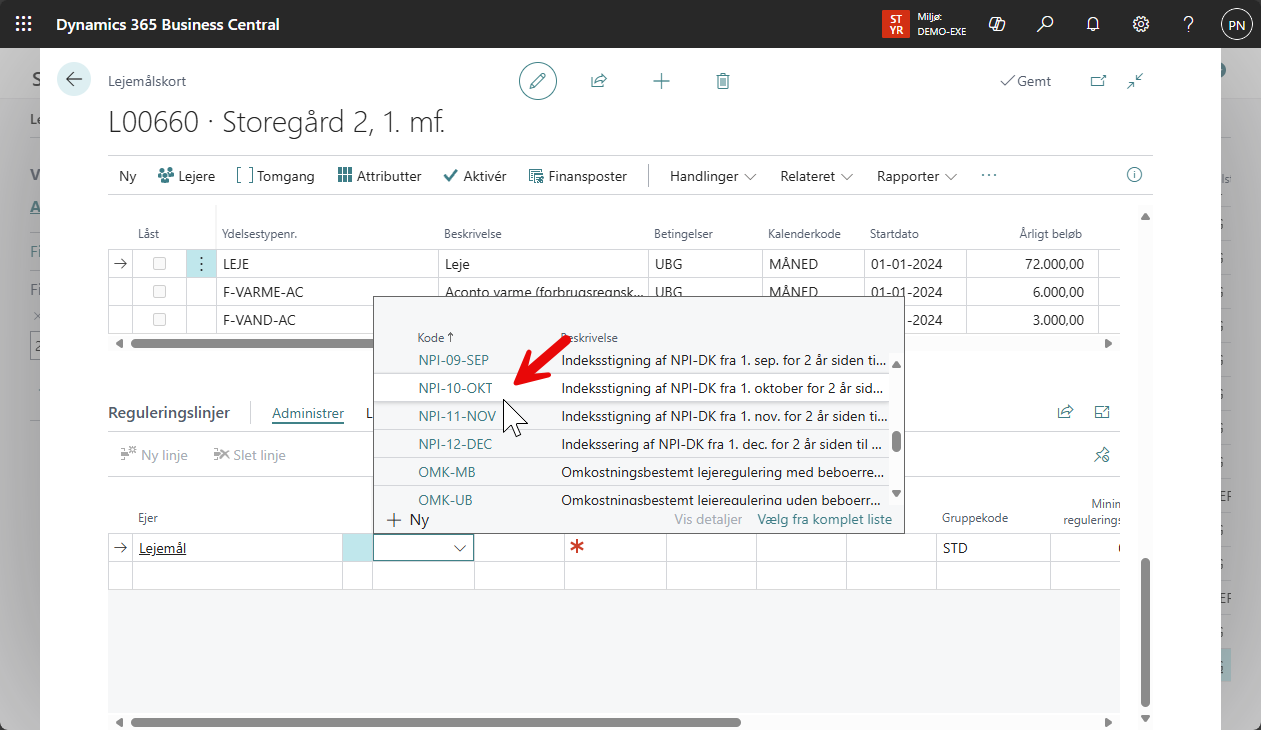Click the share icon in header
Screen dimensions: 1261x730
[x=599, y=81]
